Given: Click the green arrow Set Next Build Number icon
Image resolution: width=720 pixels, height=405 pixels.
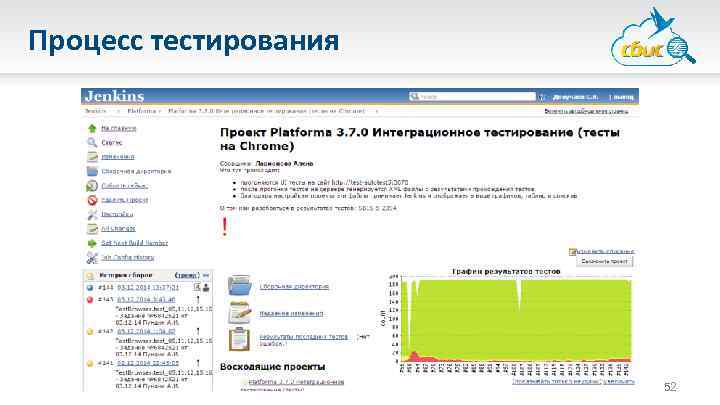Looking at the screenshot, I should point(92,243).
